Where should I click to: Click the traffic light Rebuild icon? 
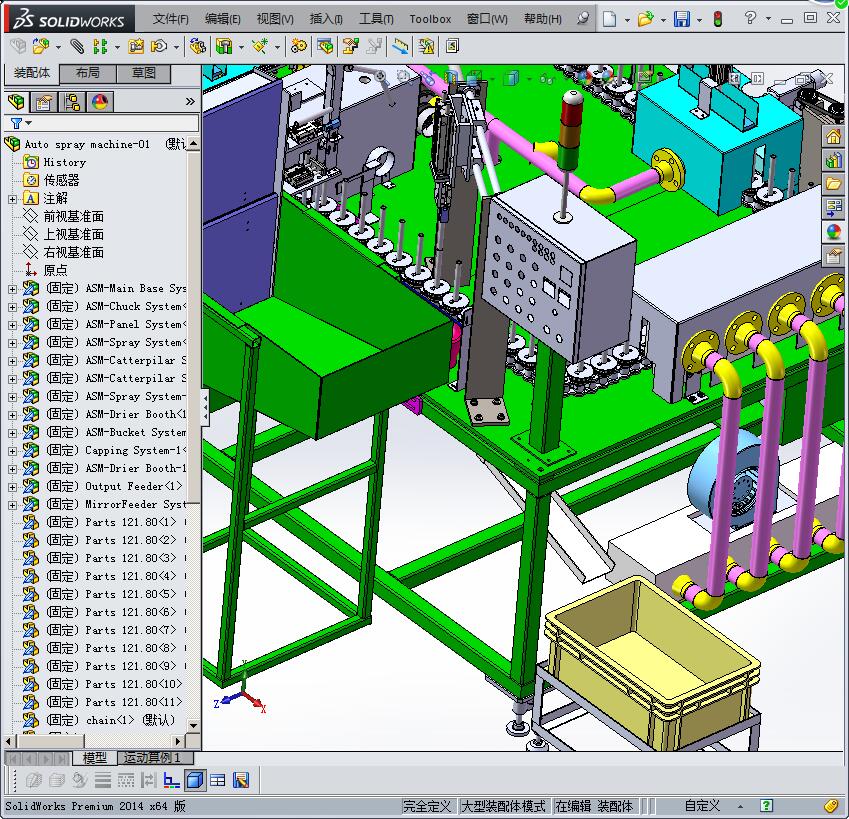(716, 19)
